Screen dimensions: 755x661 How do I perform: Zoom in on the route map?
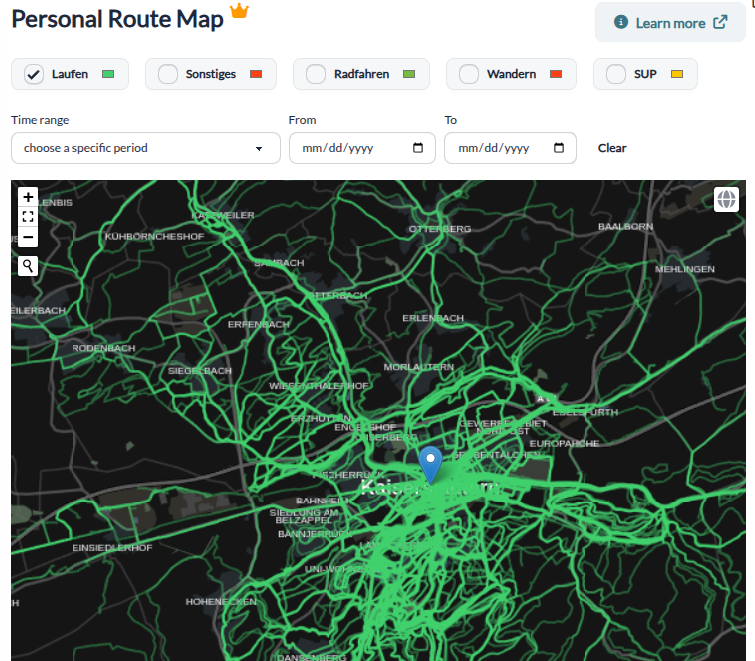(x=28, y=197)
